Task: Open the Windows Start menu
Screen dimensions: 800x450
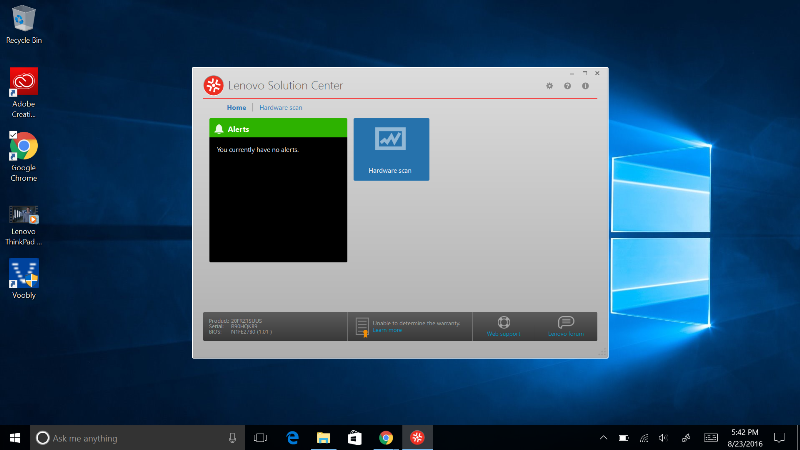Action: (x=15, y=438)
